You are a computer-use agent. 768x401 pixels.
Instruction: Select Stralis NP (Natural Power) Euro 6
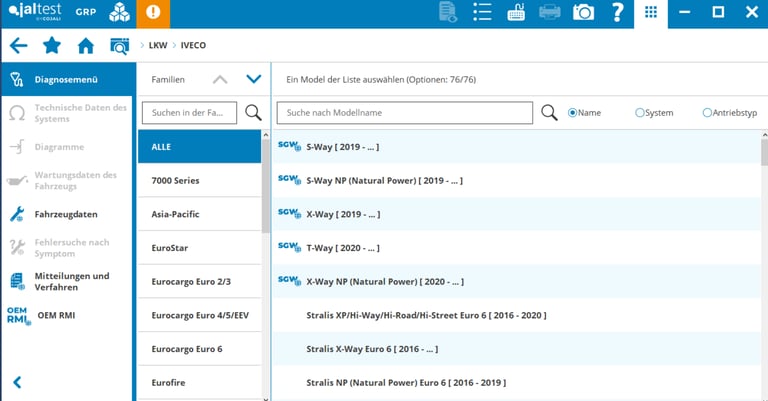click(517, 382)
